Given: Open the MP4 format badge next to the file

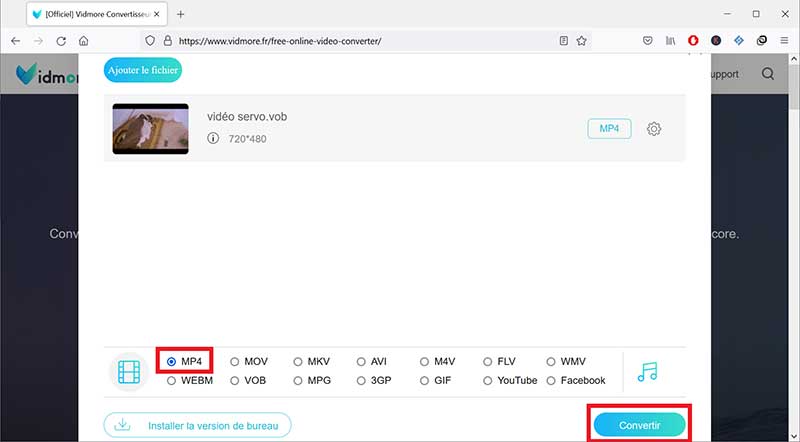Looking at the screenshot, I should tap(609, 129).
